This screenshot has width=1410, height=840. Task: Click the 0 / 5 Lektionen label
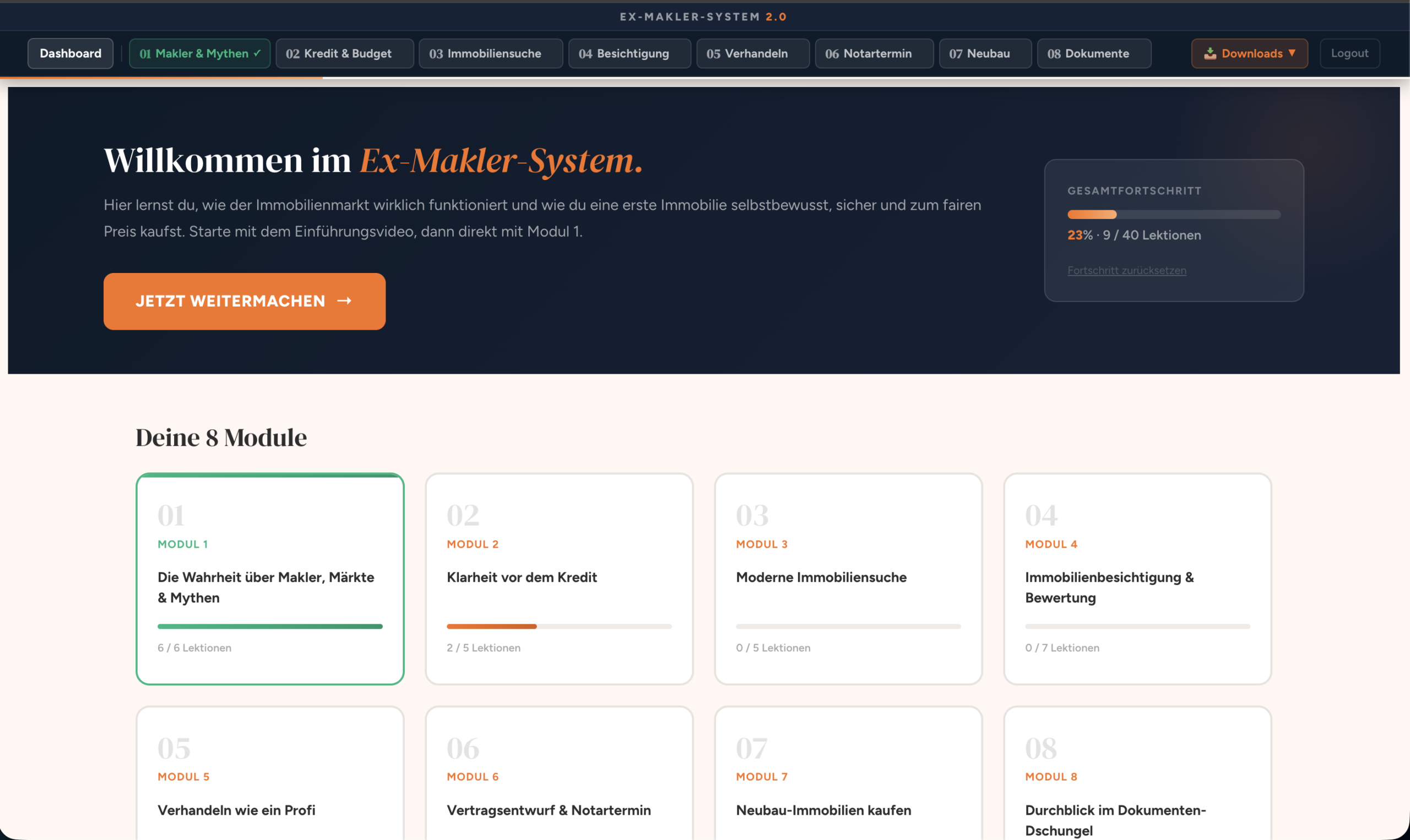pyautogui.click(x=773, y=647)
